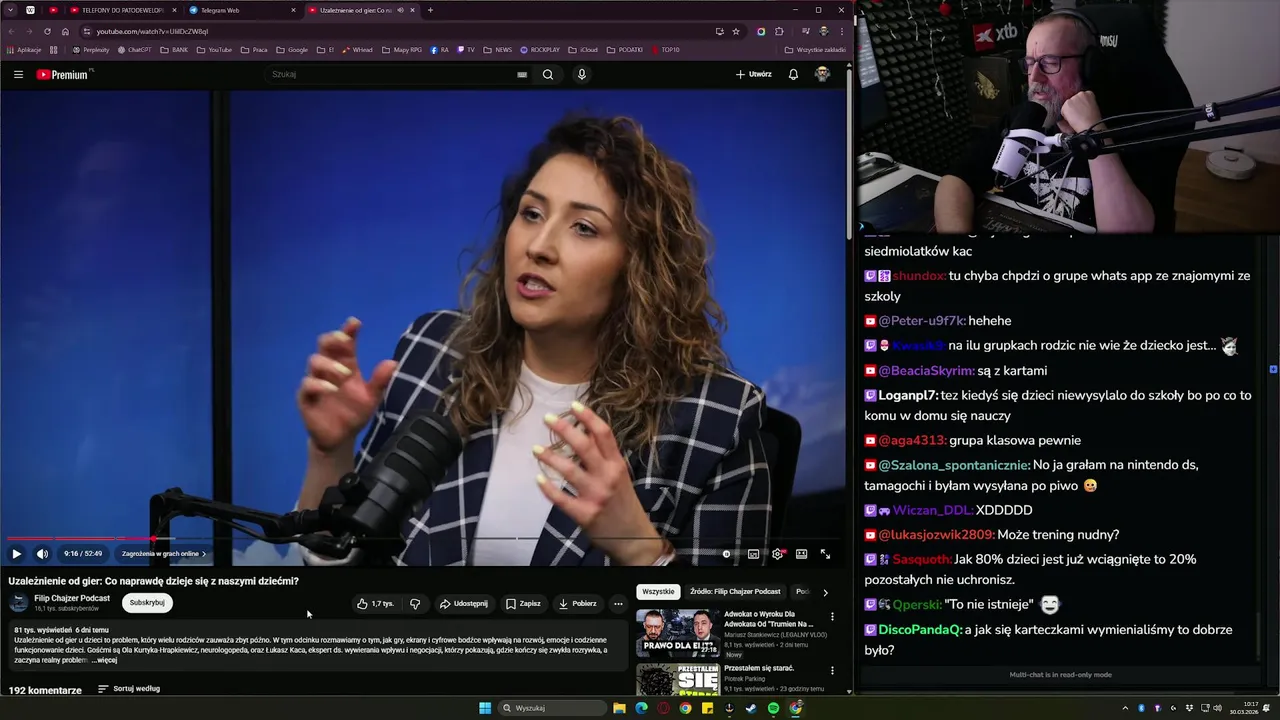The width and height of the screenshot is (1280, 720).
Task: Click the Filip Chajzer Podcast channel avatar
Action: point(18,602)
